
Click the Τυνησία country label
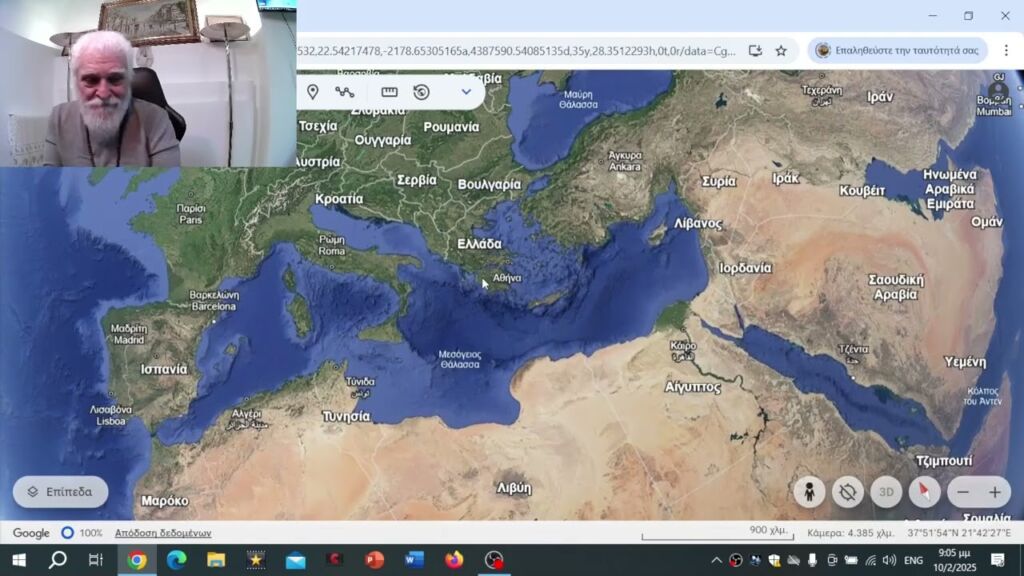[346, 417]
